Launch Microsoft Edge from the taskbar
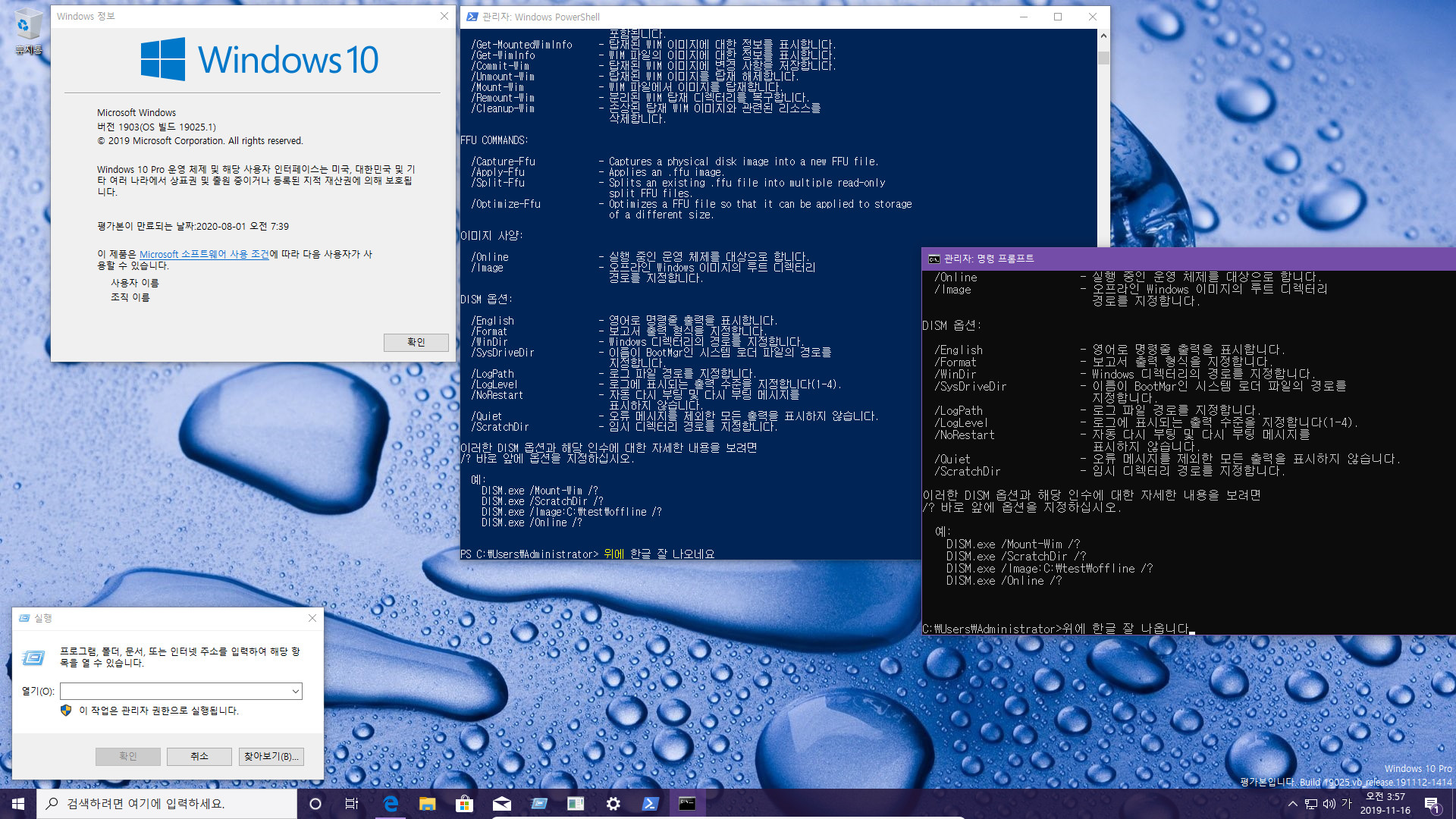1456x819 pixels. [x=391, y=804]
